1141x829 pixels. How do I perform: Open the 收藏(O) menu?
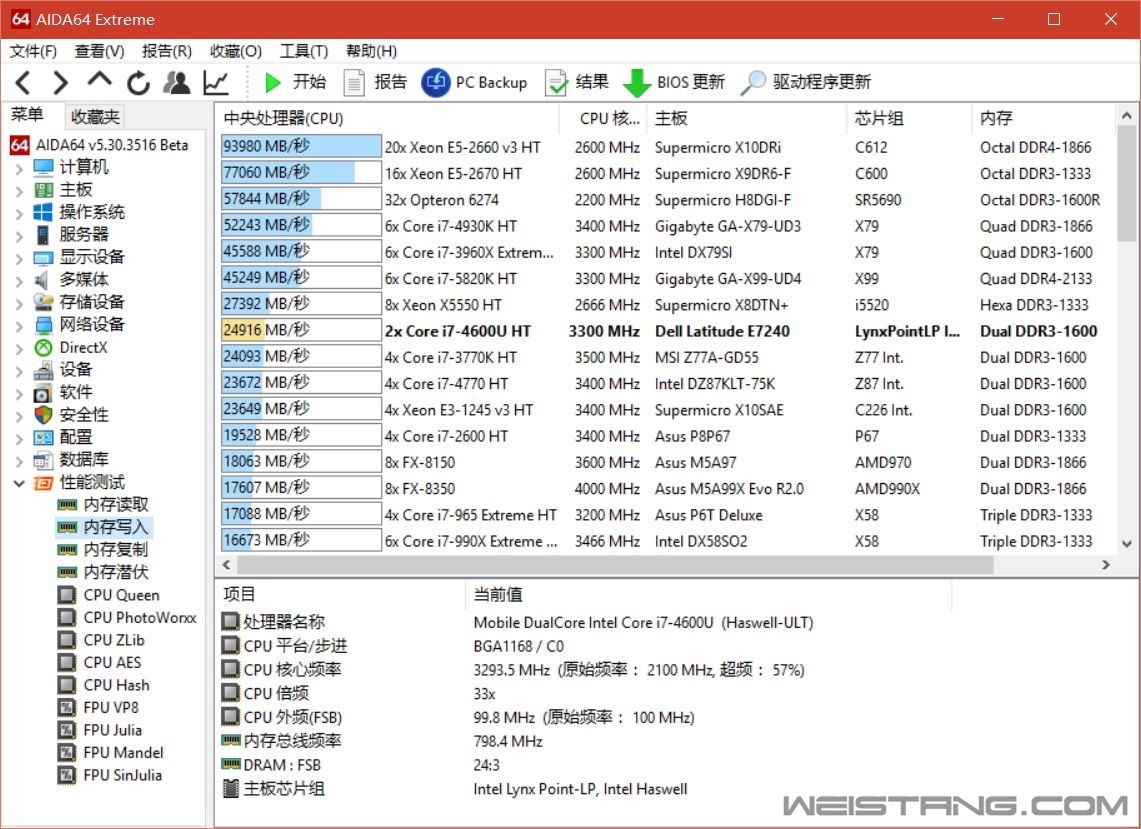click(x=236, y=51)
